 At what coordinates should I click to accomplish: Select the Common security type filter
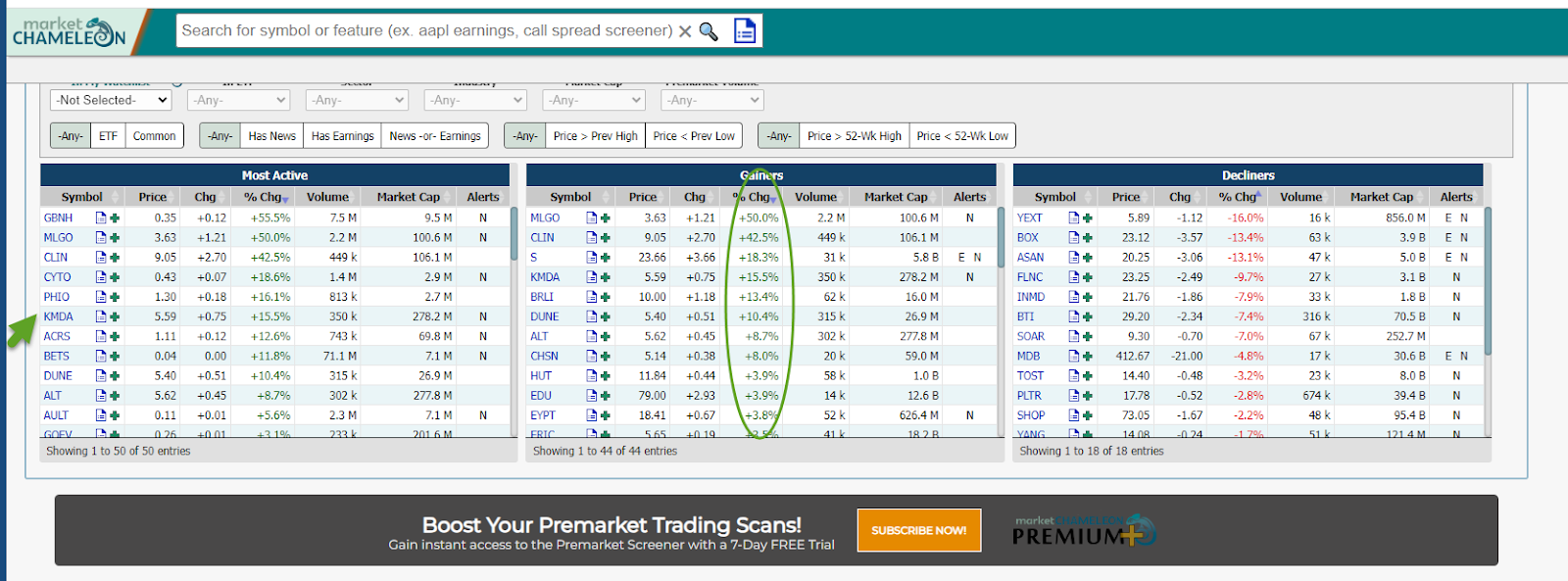coord(154,136)
